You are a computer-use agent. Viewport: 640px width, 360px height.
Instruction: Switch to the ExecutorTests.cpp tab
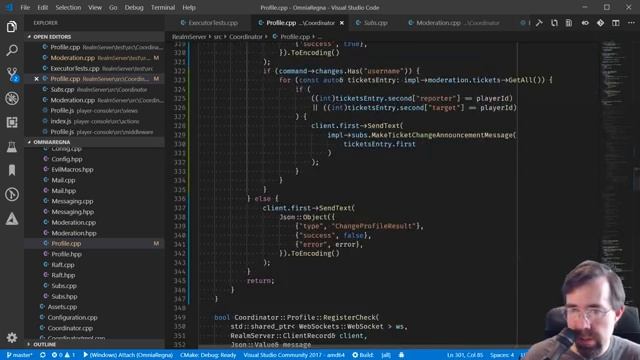tap(209, 23)
